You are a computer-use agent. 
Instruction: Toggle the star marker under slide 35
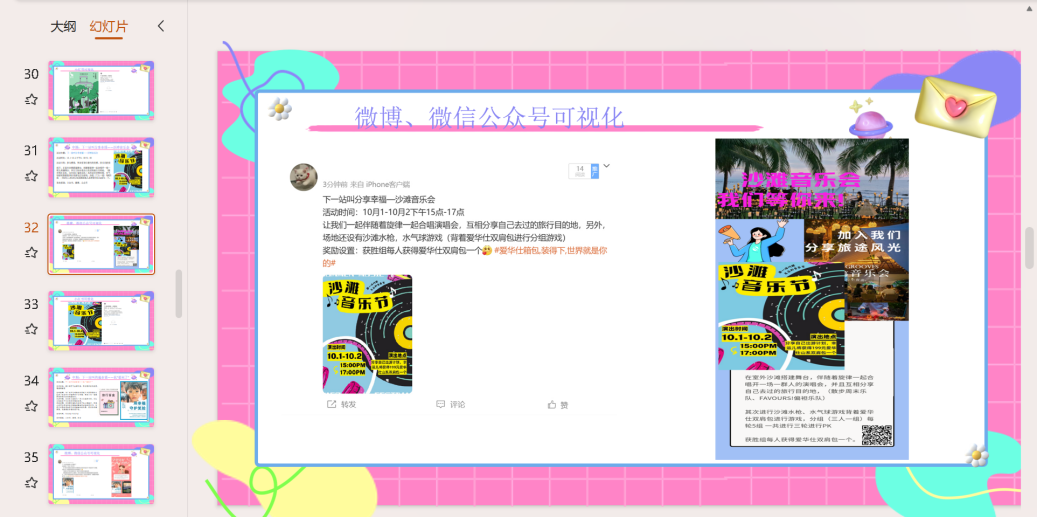[x=31, y=483]
